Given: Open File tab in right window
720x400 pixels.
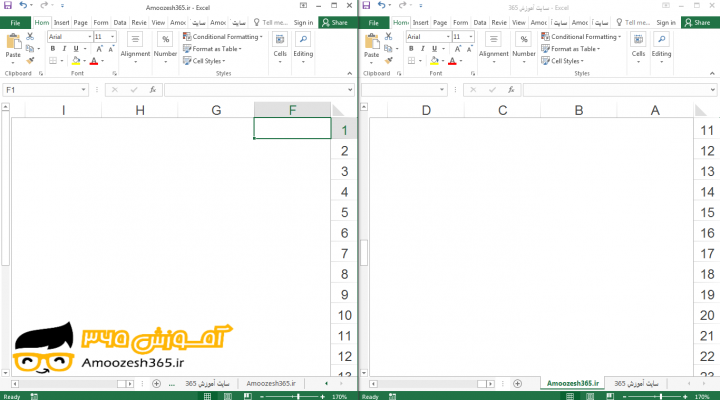Looking at the screenshot, I should [374, 23].
